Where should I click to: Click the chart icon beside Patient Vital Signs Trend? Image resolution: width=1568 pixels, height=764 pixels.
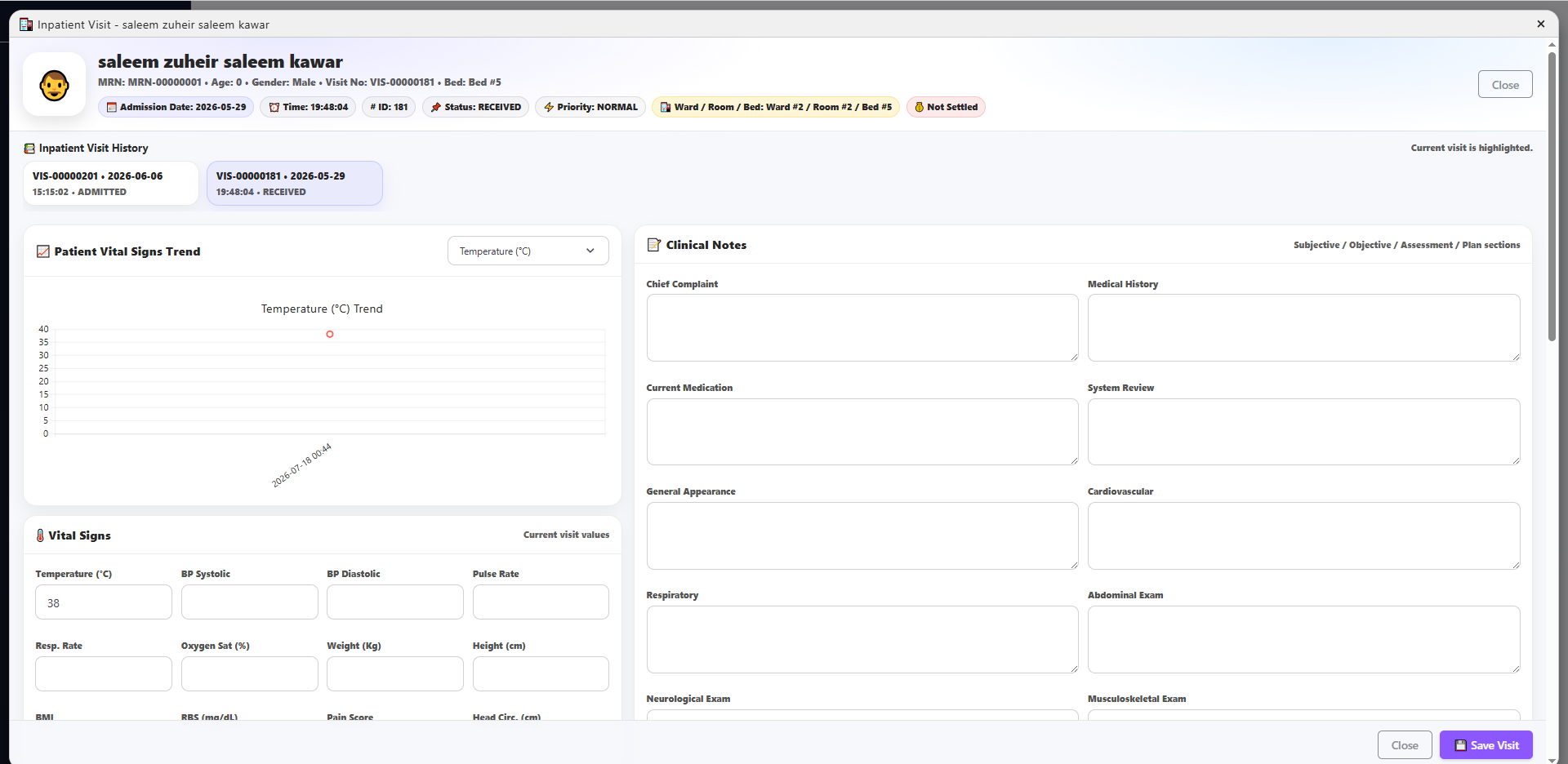pos(43,251)
